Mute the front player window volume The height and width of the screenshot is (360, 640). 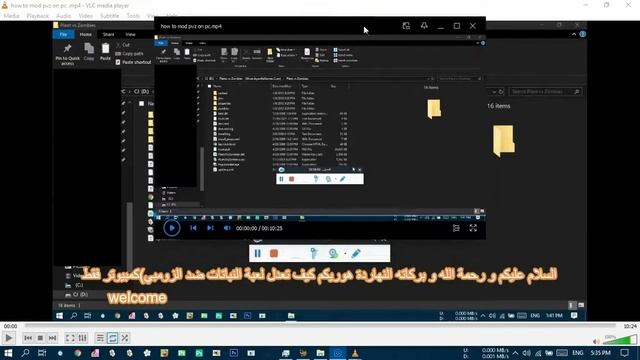[x=227, y=228]
